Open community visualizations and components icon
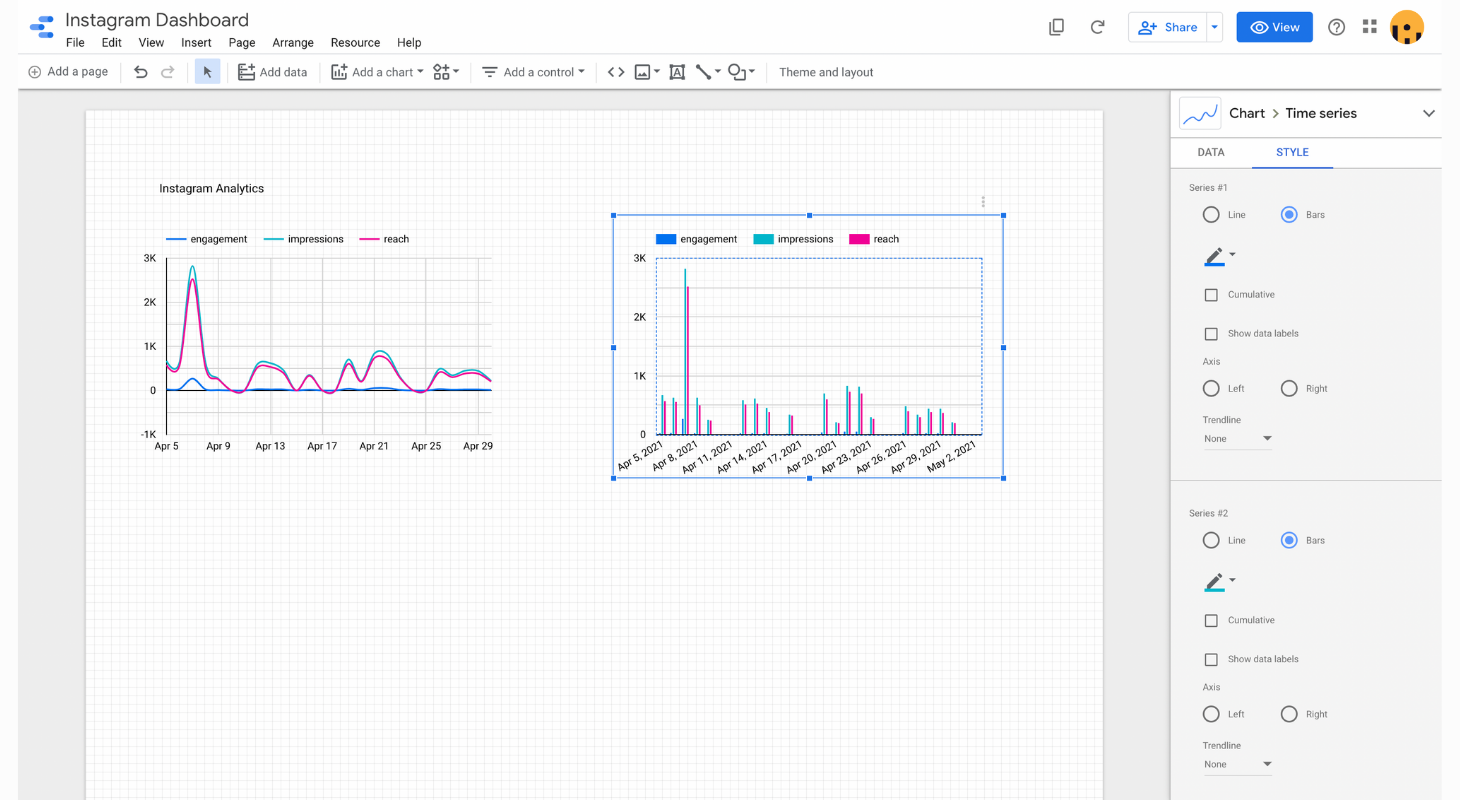Viewport: 1460px width, 800px height. 446,72
